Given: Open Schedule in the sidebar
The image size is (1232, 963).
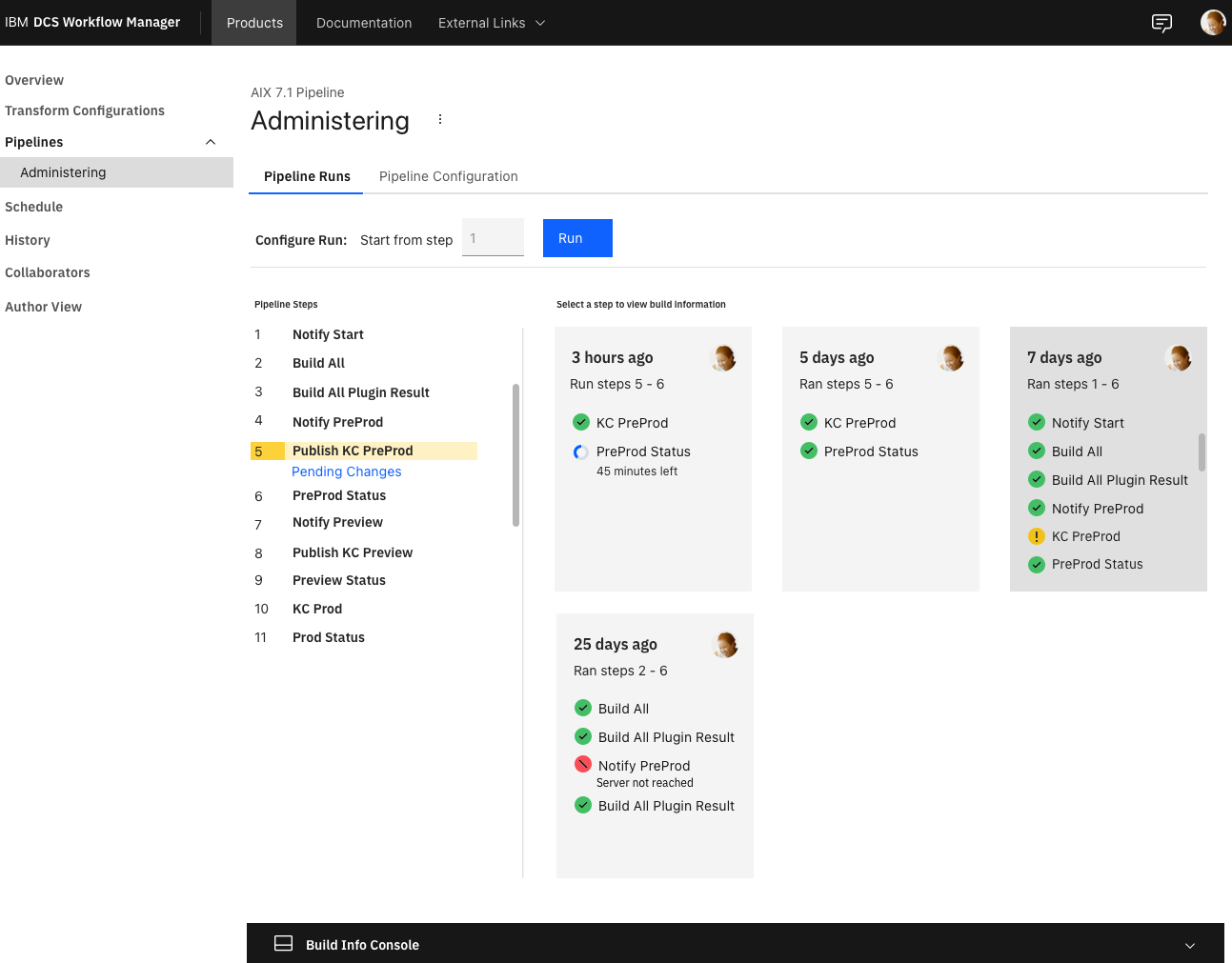Looking at the screenshot, I should click(34, 207).
